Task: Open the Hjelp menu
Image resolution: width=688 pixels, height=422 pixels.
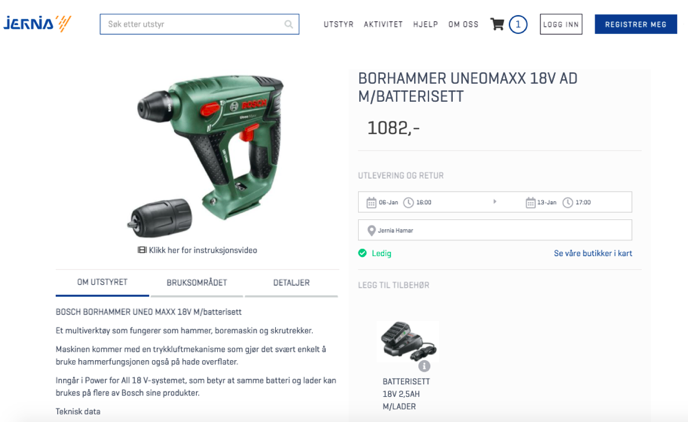Action: coord(425,25)
